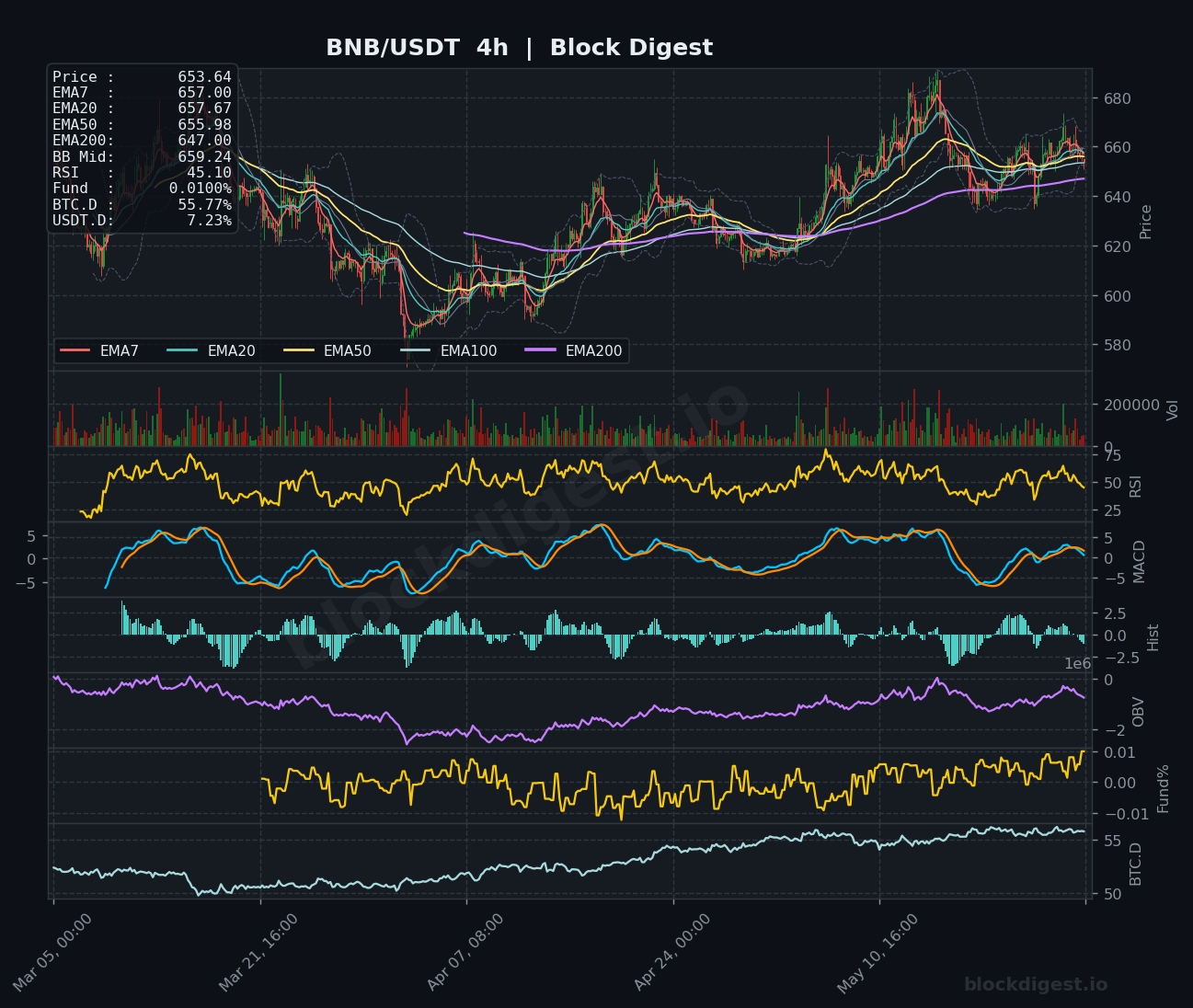Viewport: 1193px width, 1008px height.
Task: Select the EMA200 legend entry
Action: pyautogui.click(x=574, y=350)
